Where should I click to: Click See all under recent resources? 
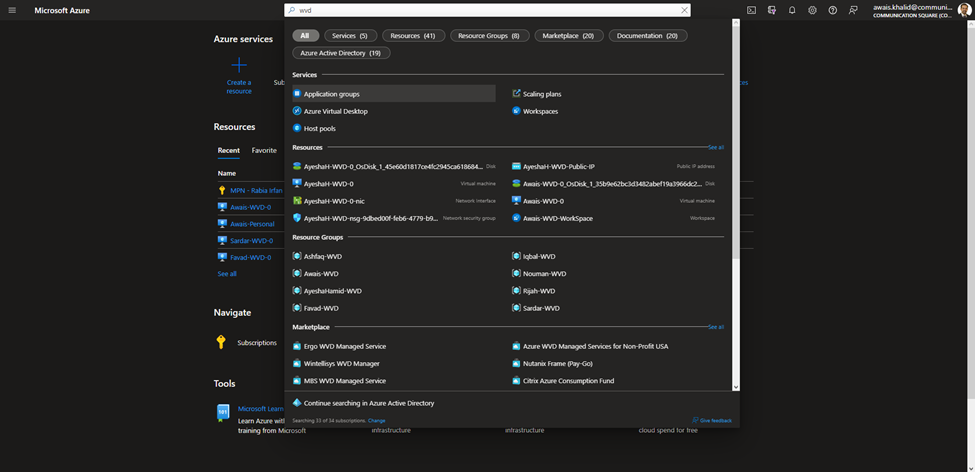pos(227,274)
